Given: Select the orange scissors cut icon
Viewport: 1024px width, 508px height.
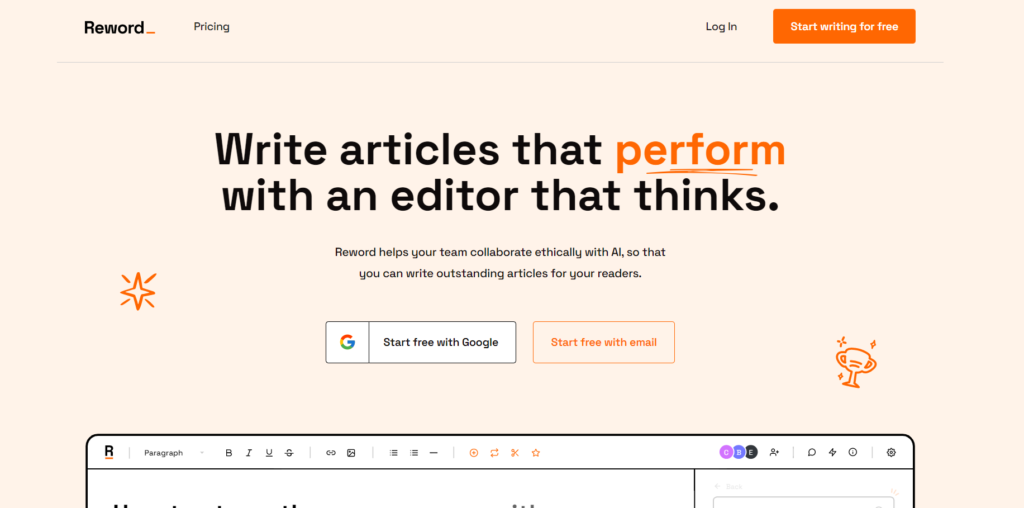Looking at the screenshot, I should (x=514, y=453).
